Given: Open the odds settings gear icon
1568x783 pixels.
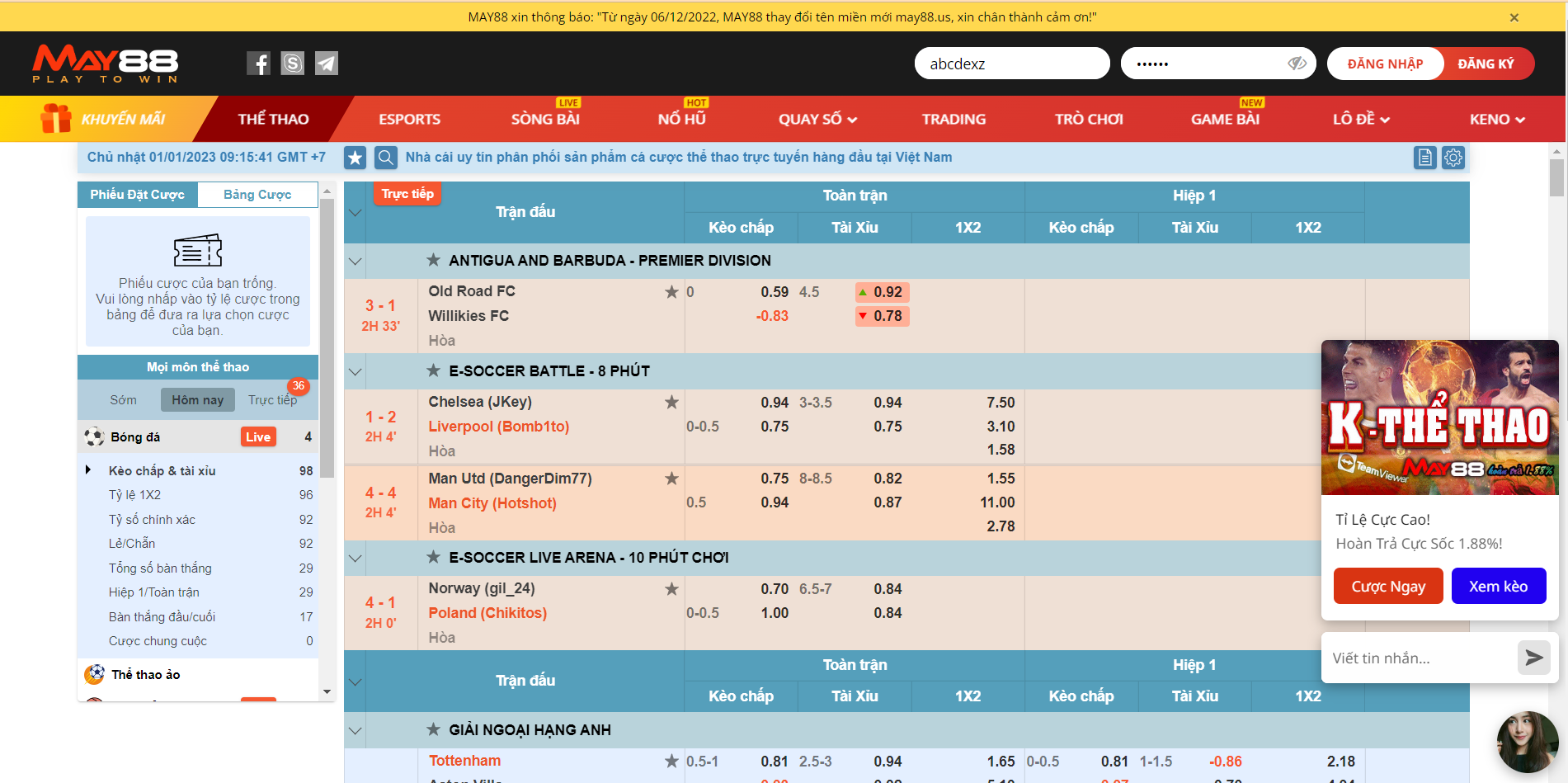Looking at the screenshot, I should 1453,158.
